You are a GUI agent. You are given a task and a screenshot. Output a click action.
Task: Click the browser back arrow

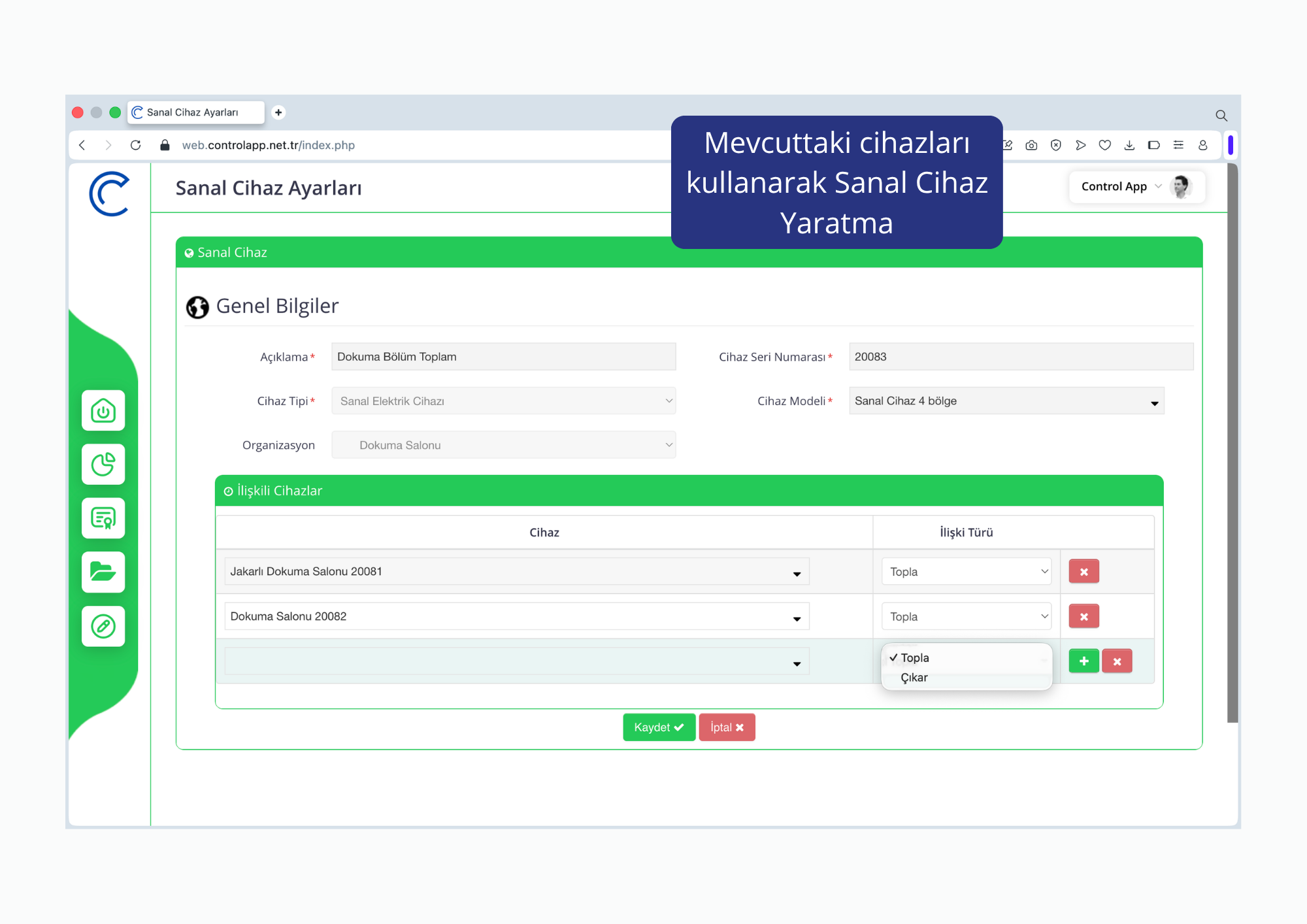pos(82,145)
